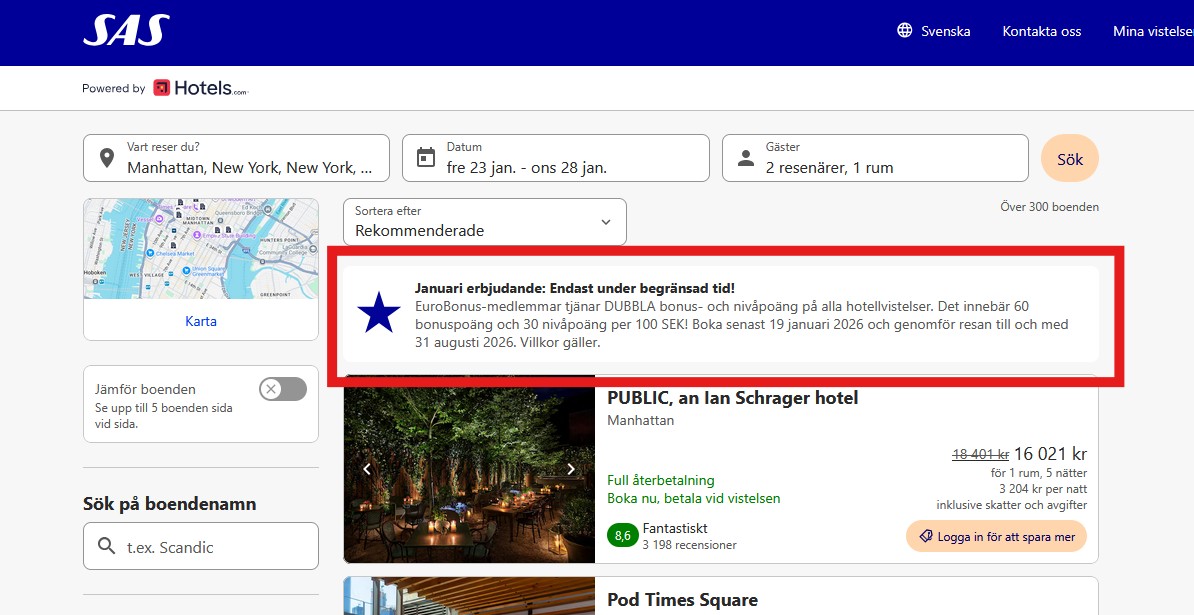Click the magnifier icon in boendenamn search

click(x=105, y=545)
